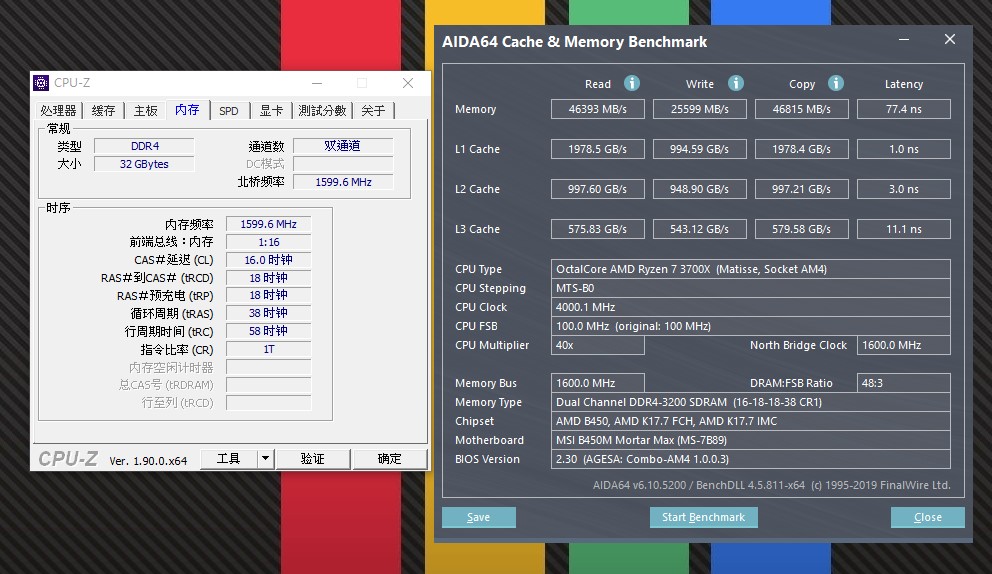Open the 測試分數 tab in CPU-Z
This screenshot has height=574, width=992.
click(323, 111)
